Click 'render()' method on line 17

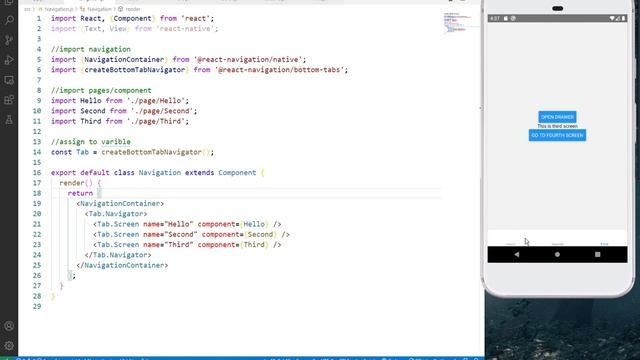pyautogui.click(x=76, y=183)
